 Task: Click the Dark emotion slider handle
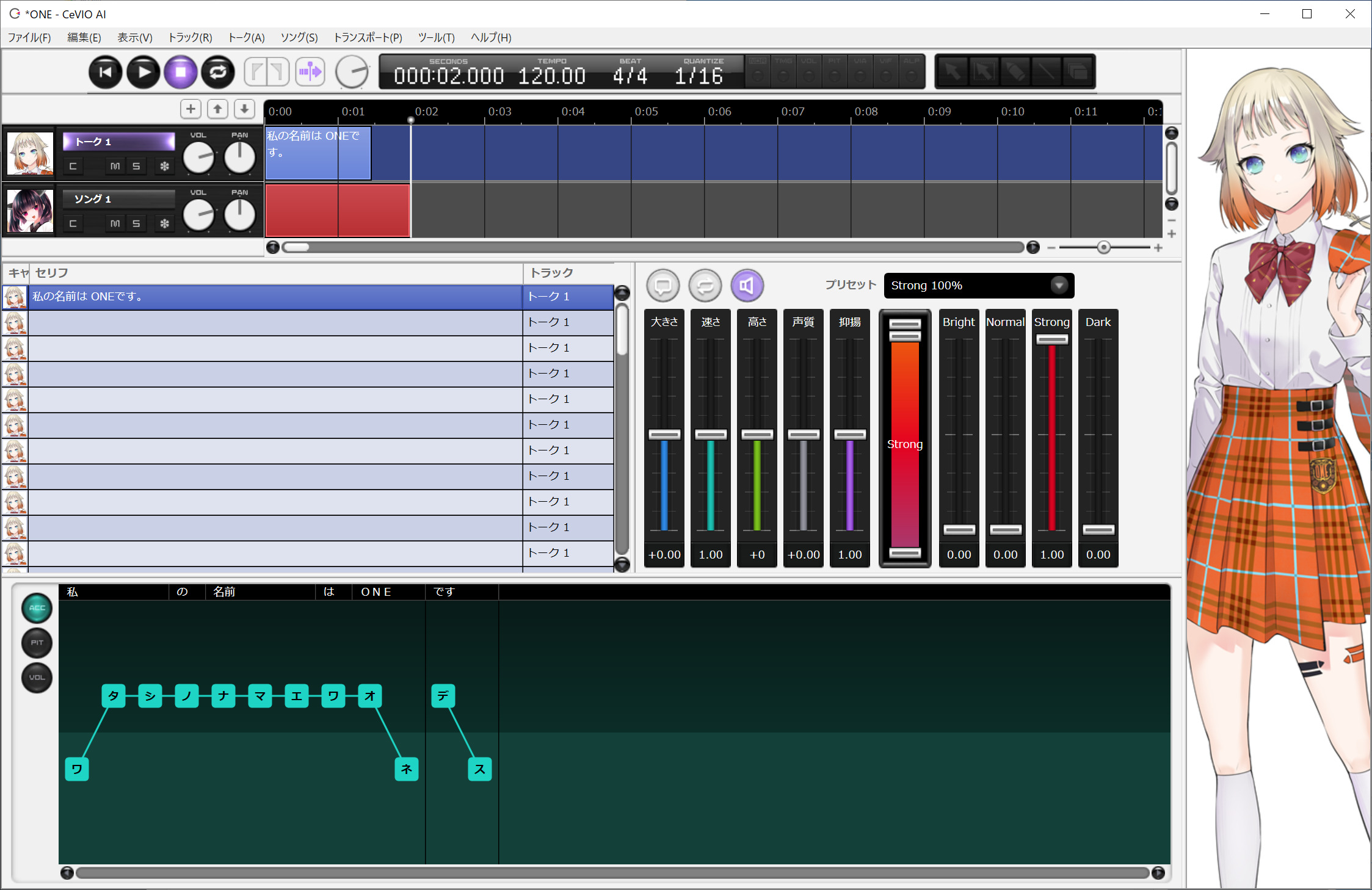point(1098,530)
